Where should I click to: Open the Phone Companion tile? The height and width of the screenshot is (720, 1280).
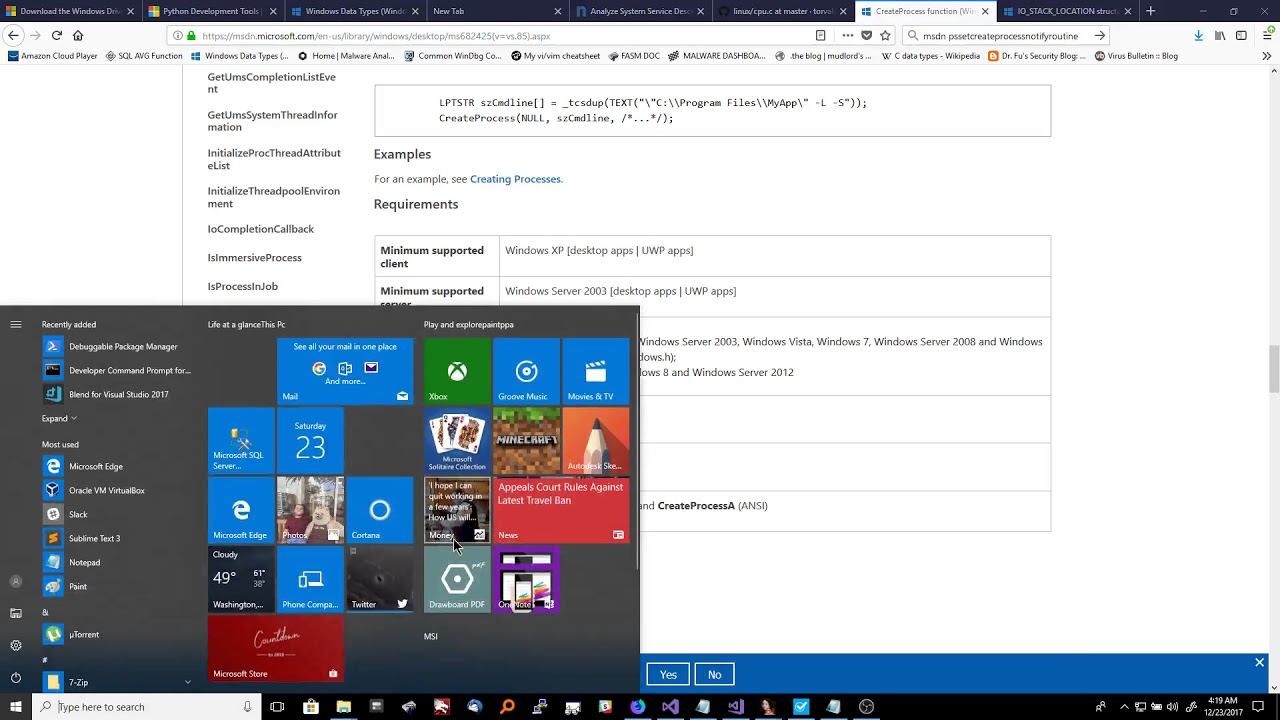(310, 579)
